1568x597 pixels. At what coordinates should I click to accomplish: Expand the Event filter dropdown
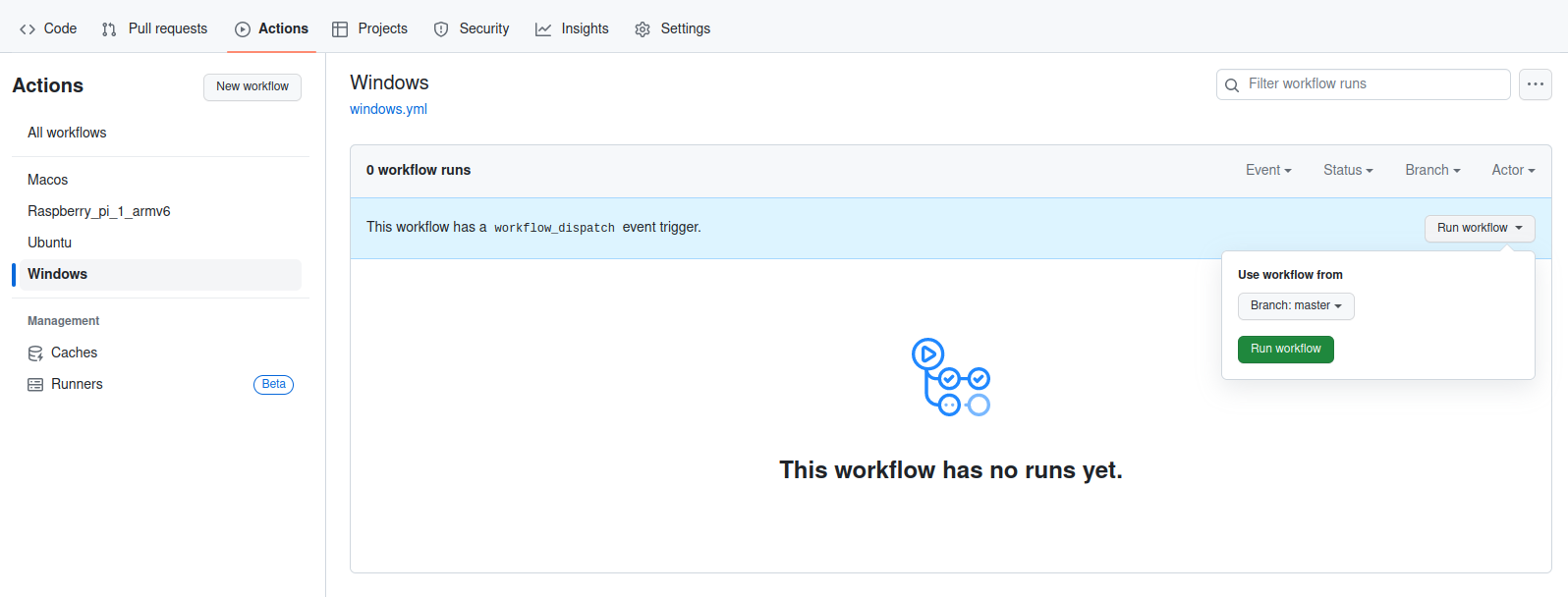(1268, 170)
